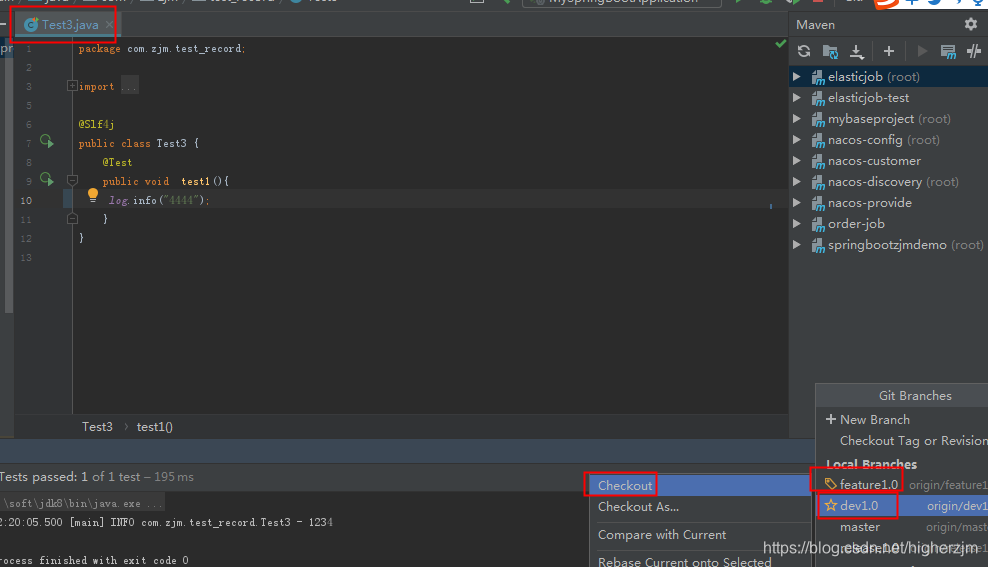
Task: Select elasticjob-test project row
Action: tap(888, 98)
